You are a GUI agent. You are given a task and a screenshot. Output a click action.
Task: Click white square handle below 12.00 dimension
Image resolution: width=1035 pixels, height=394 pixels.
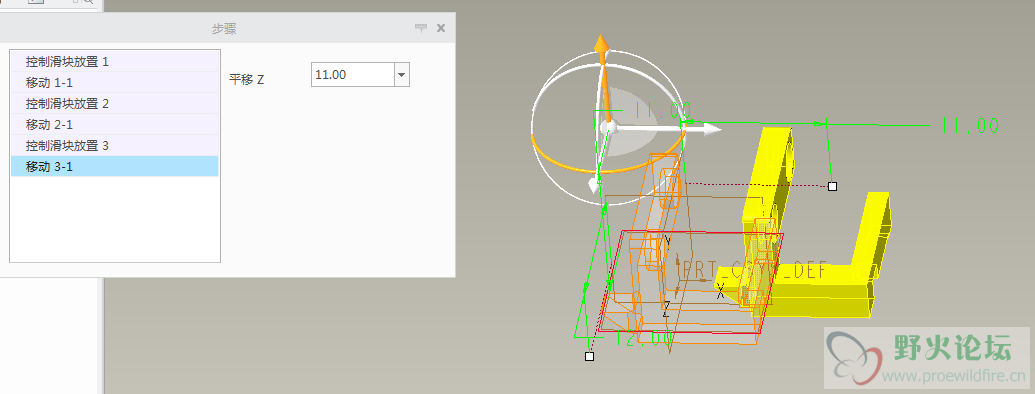pos(589,356)
